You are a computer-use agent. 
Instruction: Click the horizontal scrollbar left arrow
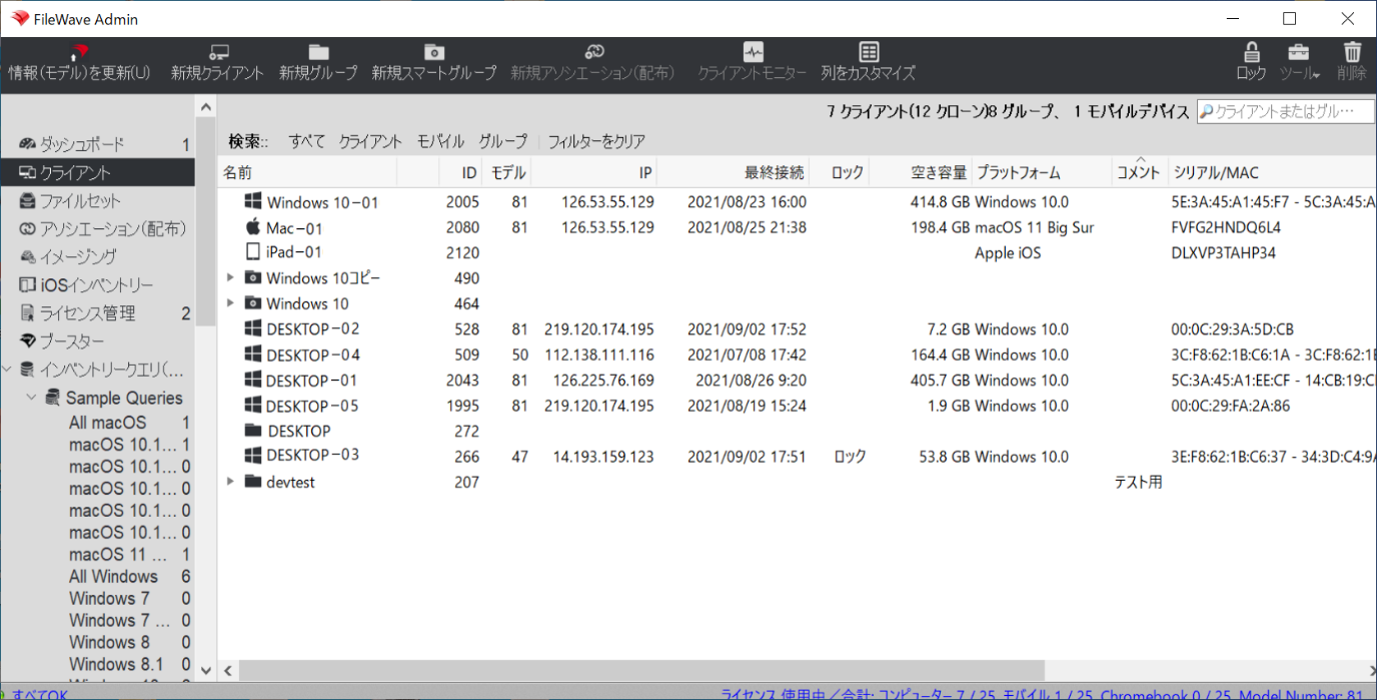[227, 670]
